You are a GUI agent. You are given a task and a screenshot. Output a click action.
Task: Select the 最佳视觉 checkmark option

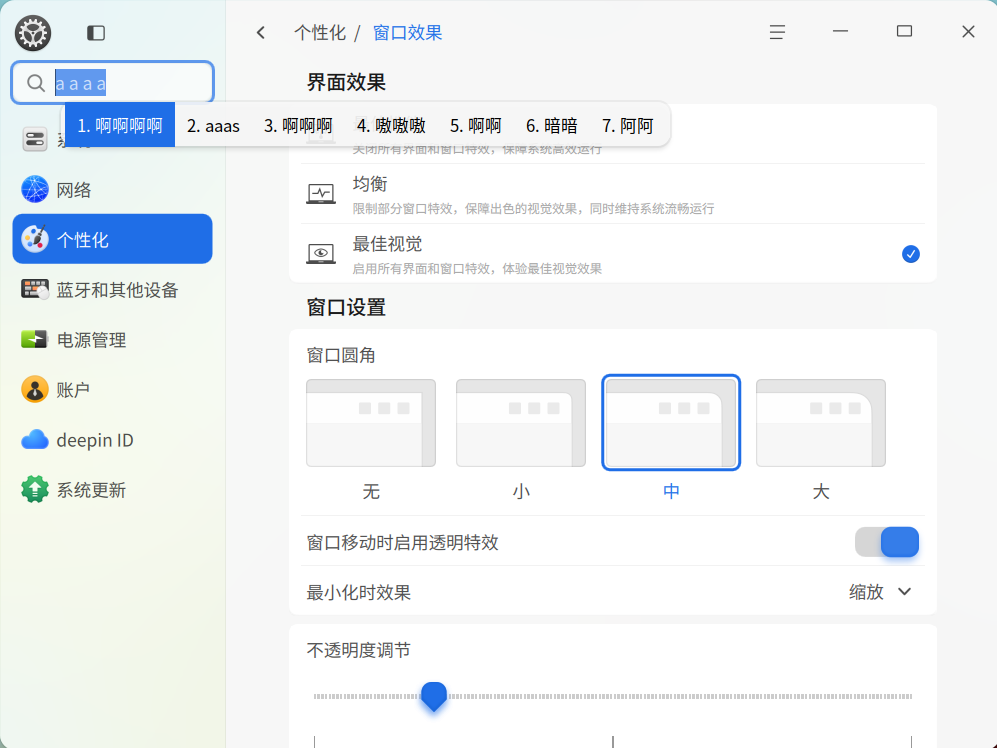tap(911, 254)
